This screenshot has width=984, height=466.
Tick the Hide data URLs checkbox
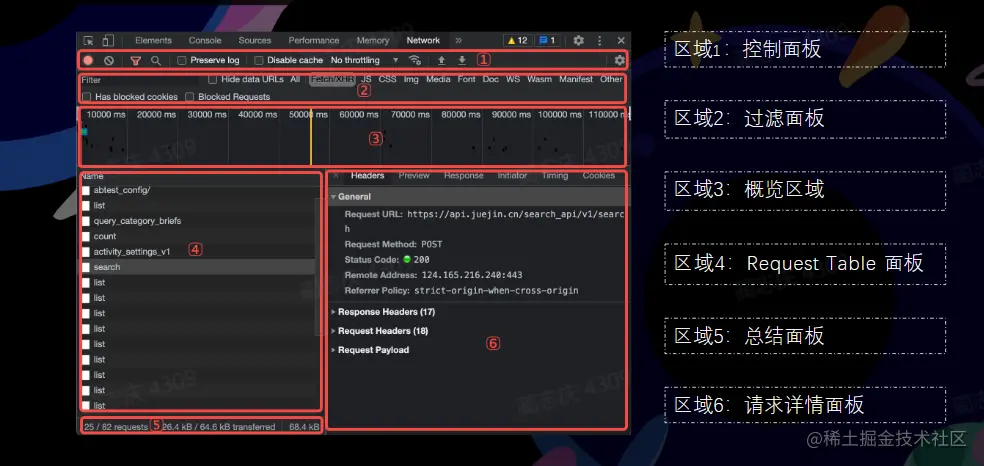pos(213,80)
